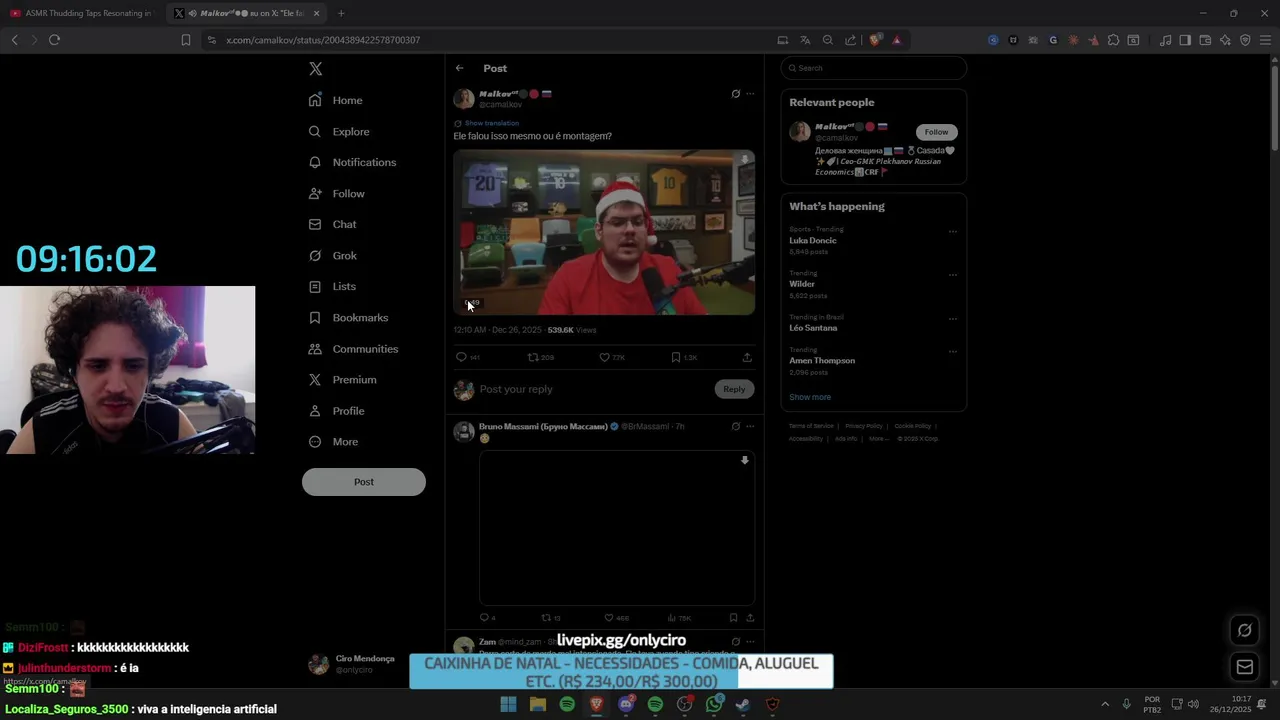
Task: Open Chat in the sidebar
Action: point(333,224)
